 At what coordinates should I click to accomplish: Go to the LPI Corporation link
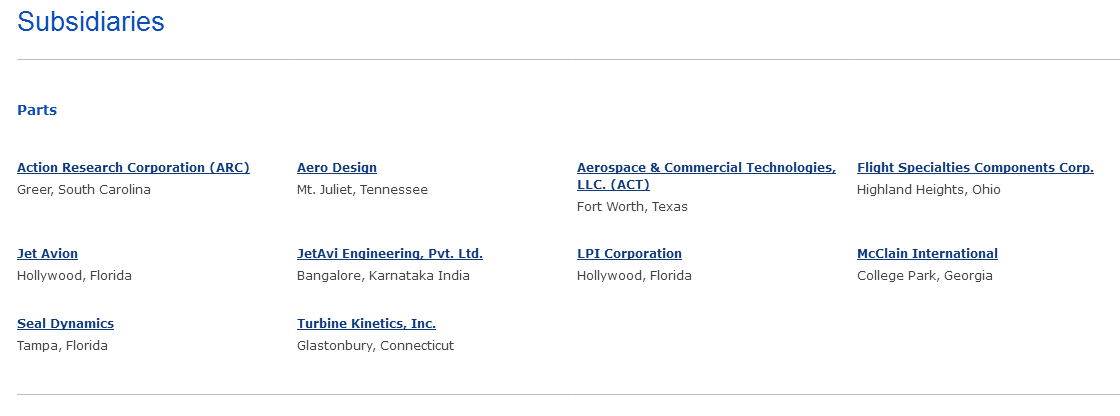pyautogui.click(x=629, y=254)
